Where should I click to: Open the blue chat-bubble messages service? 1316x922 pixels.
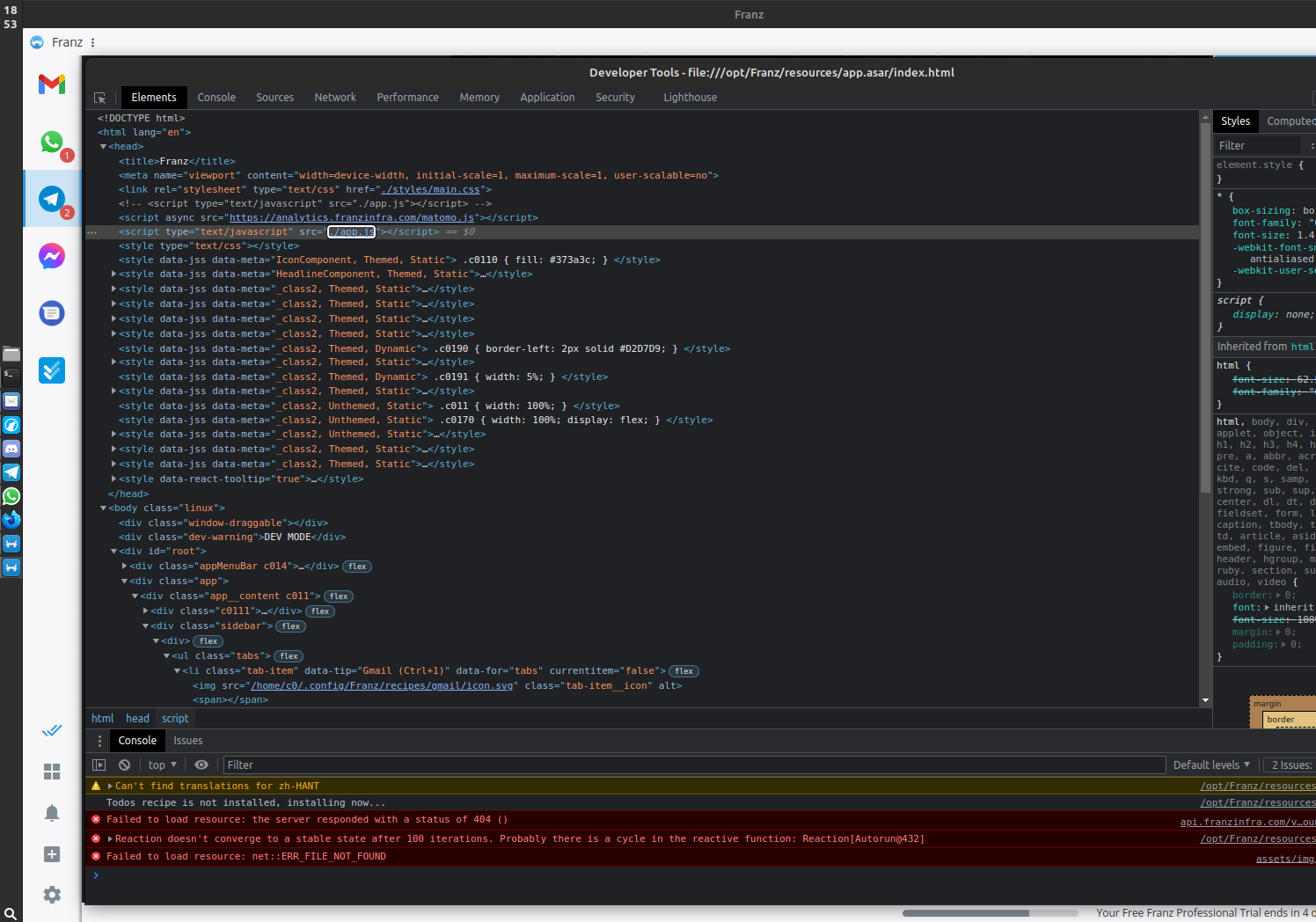click(x=52, y=313)
